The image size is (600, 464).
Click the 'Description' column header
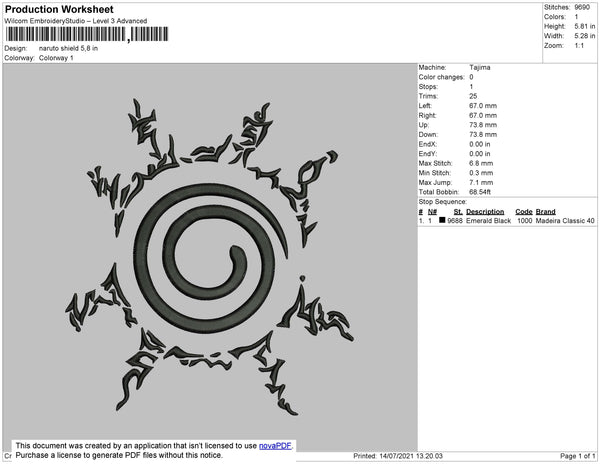point(485,212)
